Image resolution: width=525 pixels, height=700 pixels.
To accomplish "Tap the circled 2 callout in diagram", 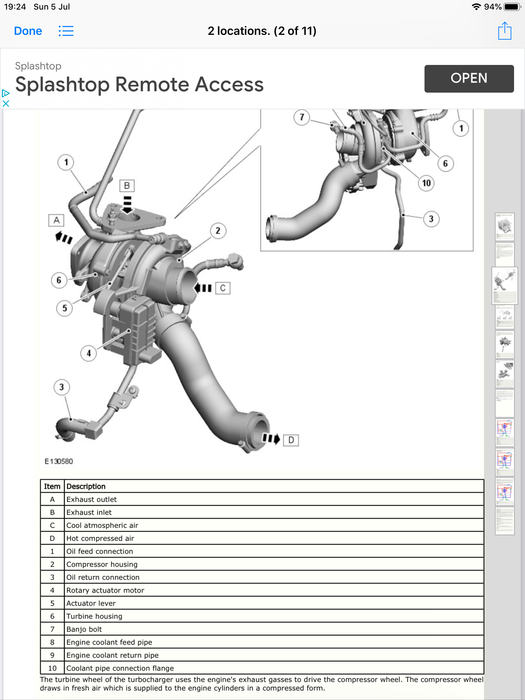I will (218, 231).
